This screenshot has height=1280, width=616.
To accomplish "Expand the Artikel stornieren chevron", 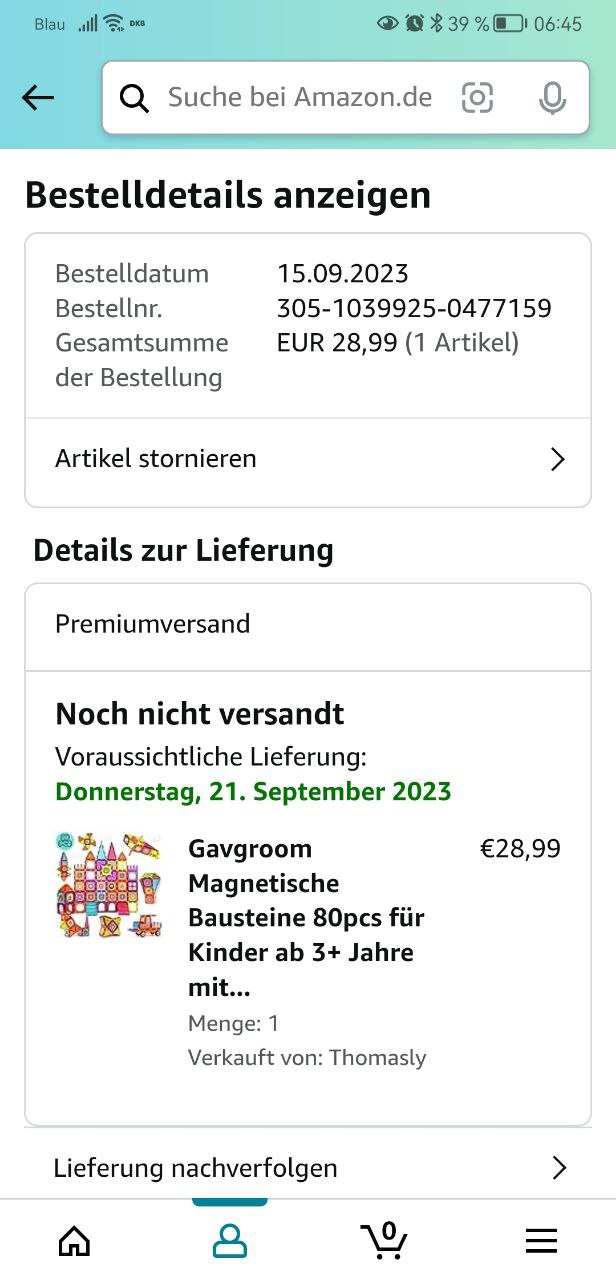I will click(x=558, y=459).
